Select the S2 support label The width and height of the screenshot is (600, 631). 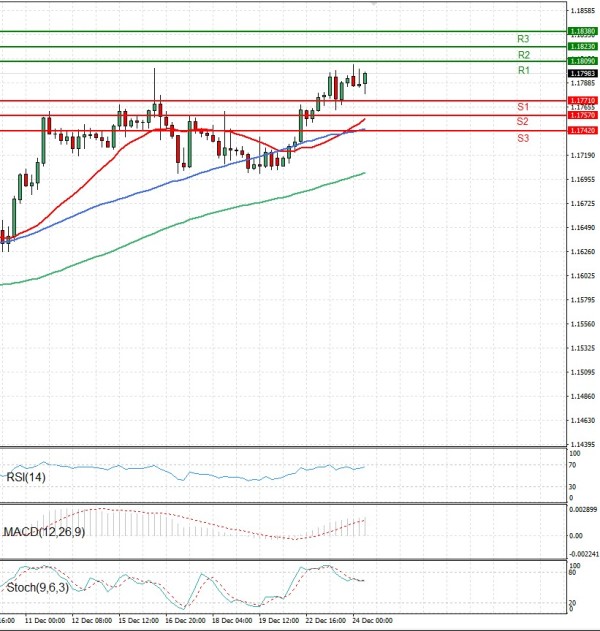522,121
